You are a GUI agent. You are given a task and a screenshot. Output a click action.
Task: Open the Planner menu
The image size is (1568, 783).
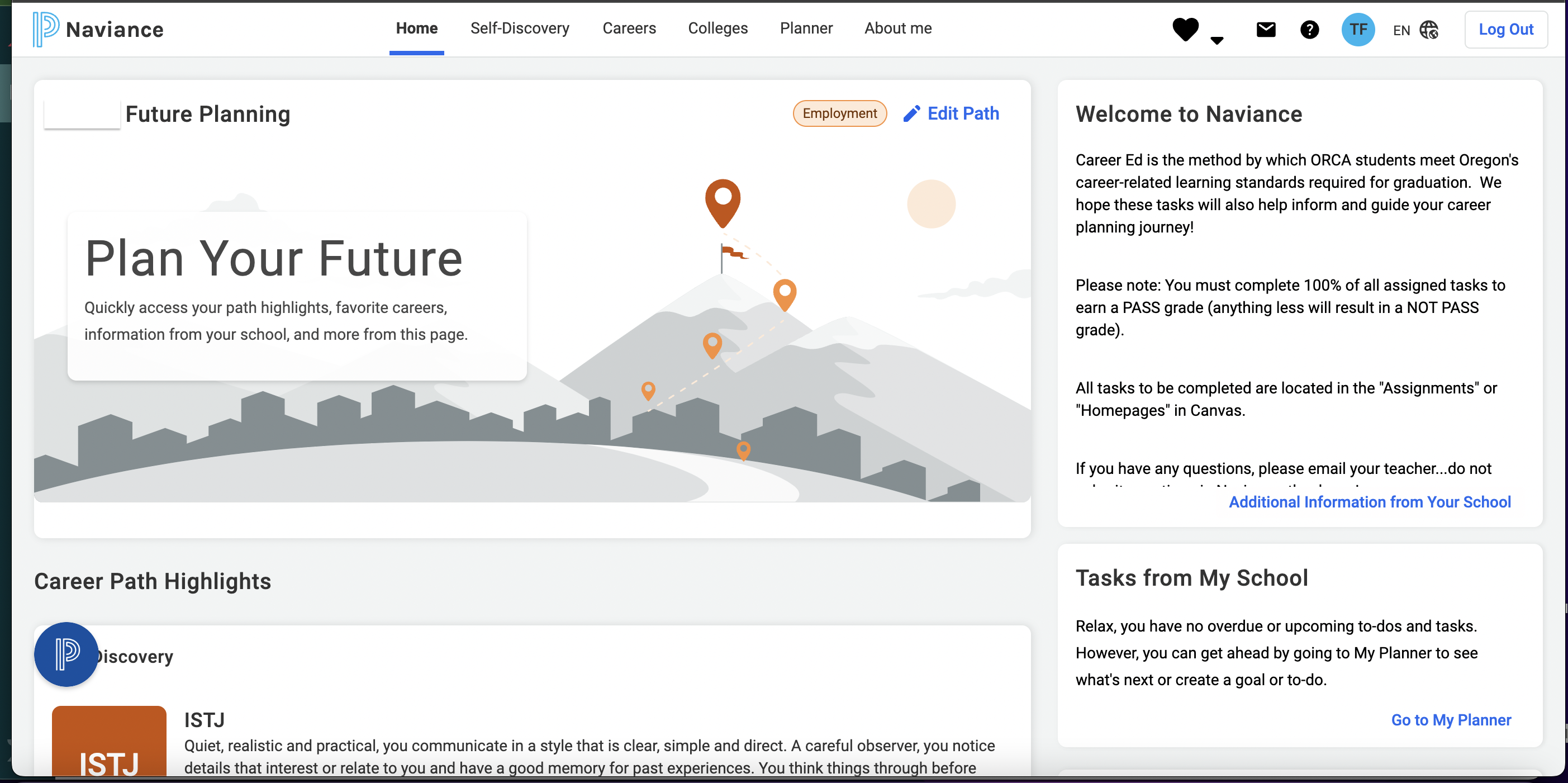pyautogui.click(x=806, y=28)
